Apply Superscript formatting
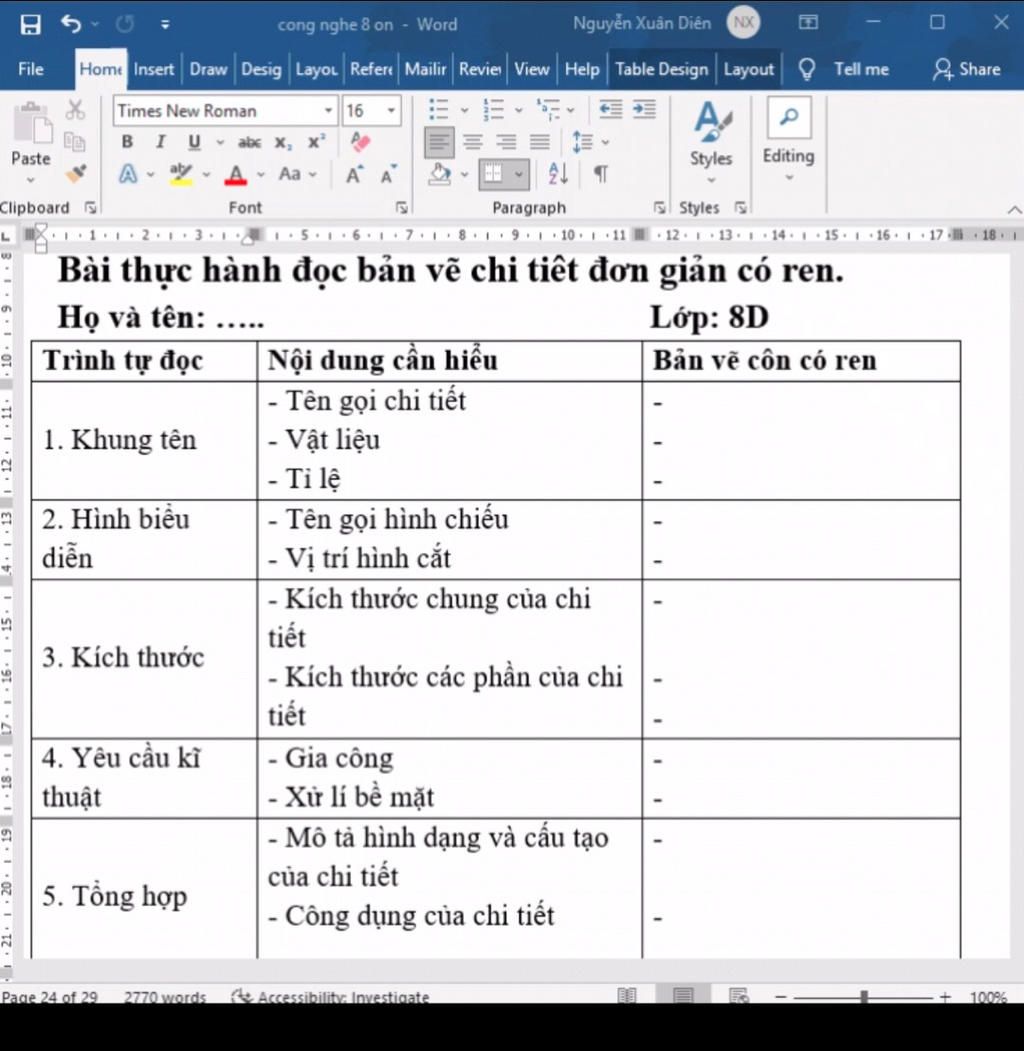The height and width of the screenshot is (1051, 1024). [x=316, y=142]
